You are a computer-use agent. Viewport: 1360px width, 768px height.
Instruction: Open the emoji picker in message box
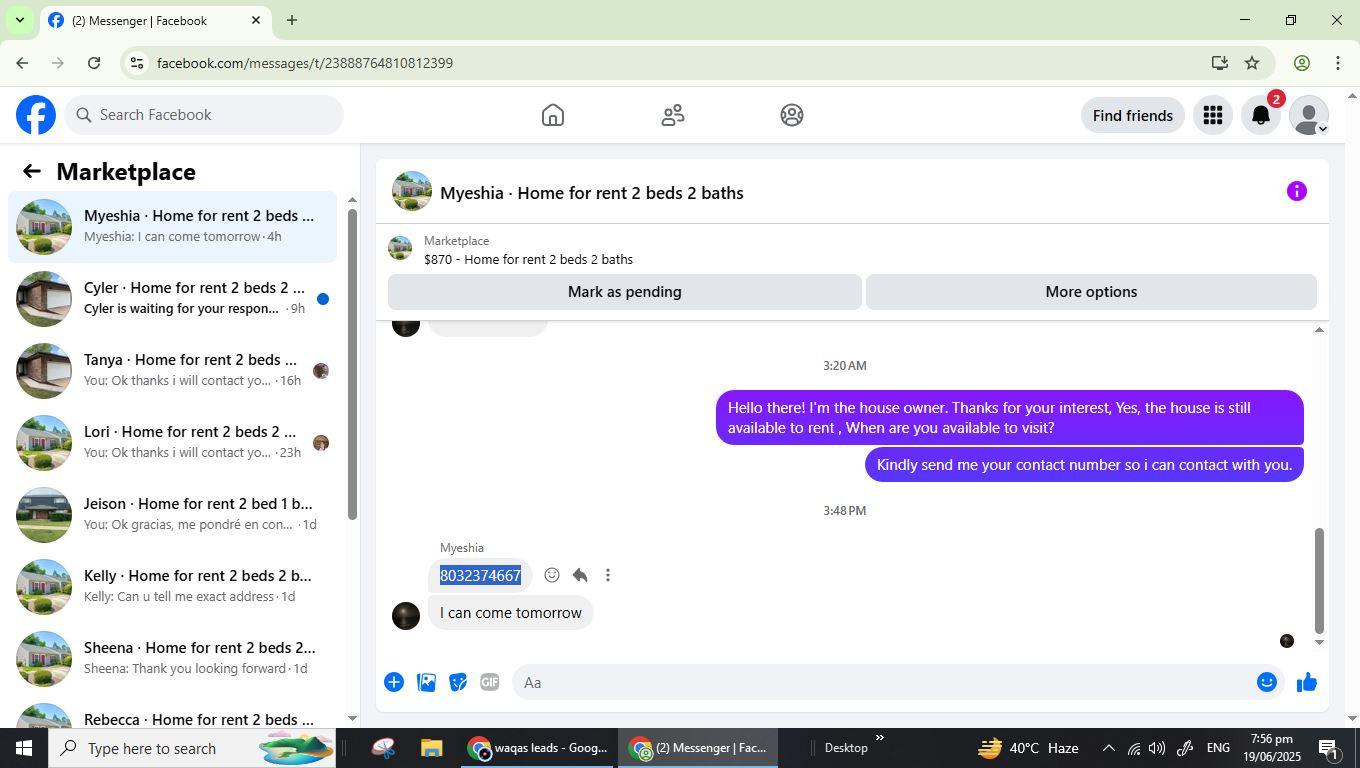click(1267, 682)
